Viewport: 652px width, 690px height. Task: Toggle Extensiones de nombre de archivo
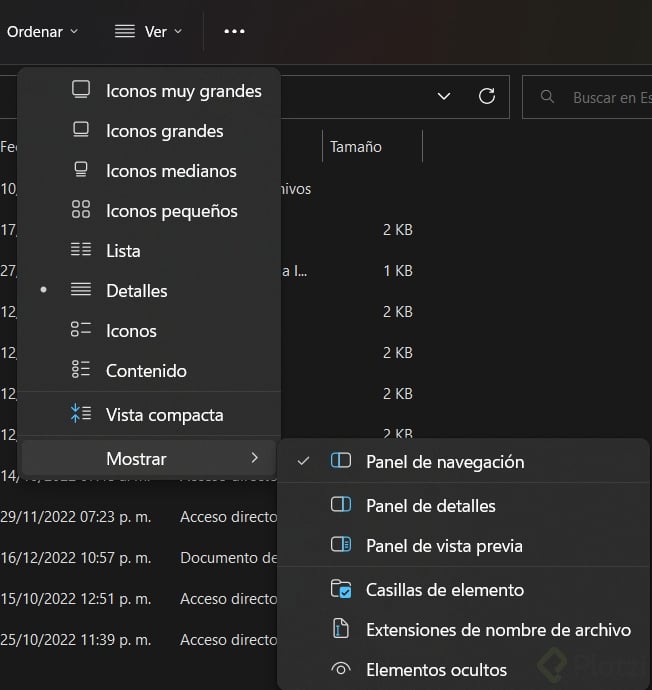point(498,629)
